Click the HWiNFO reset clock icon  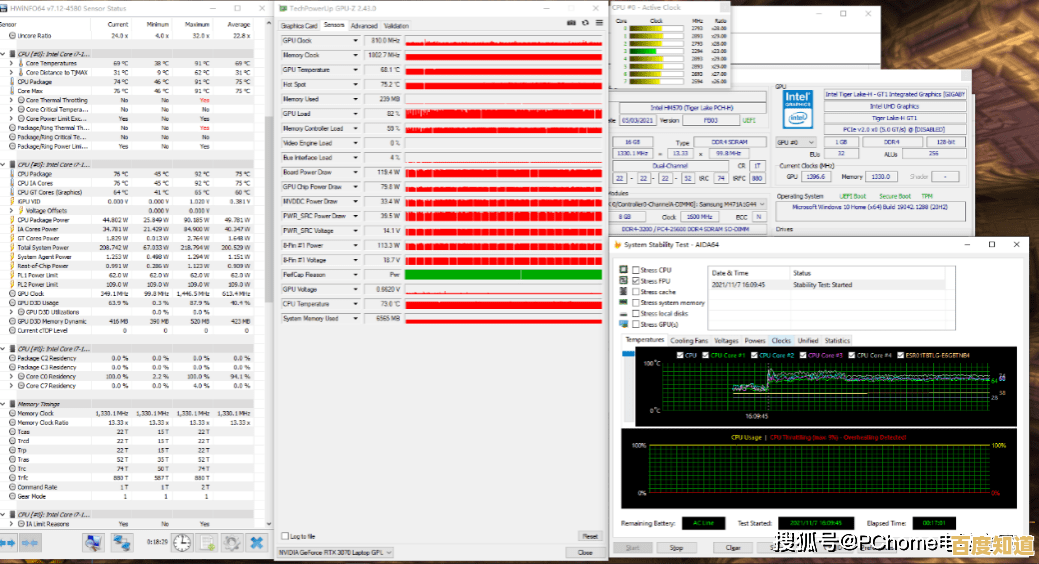[x=182, y=542]
